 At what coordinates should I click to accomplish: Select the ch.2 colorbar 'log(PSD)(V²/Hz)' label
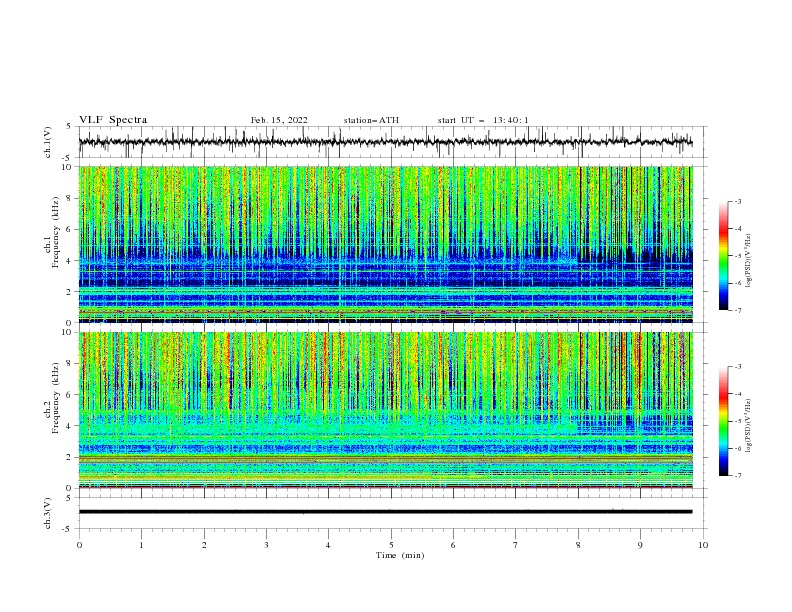tap(749, 426)
